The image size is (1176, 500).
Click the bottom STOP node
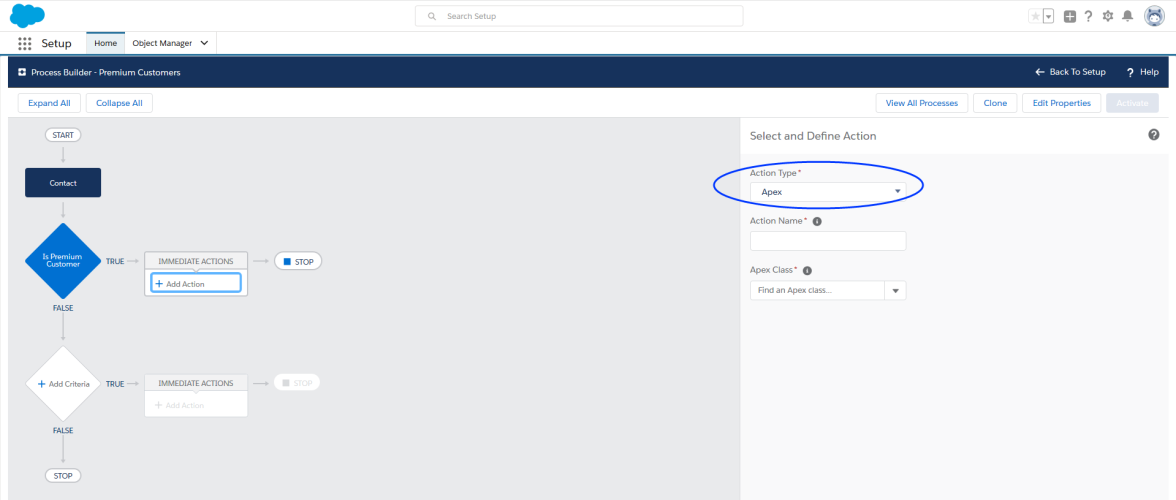point(63,475)
